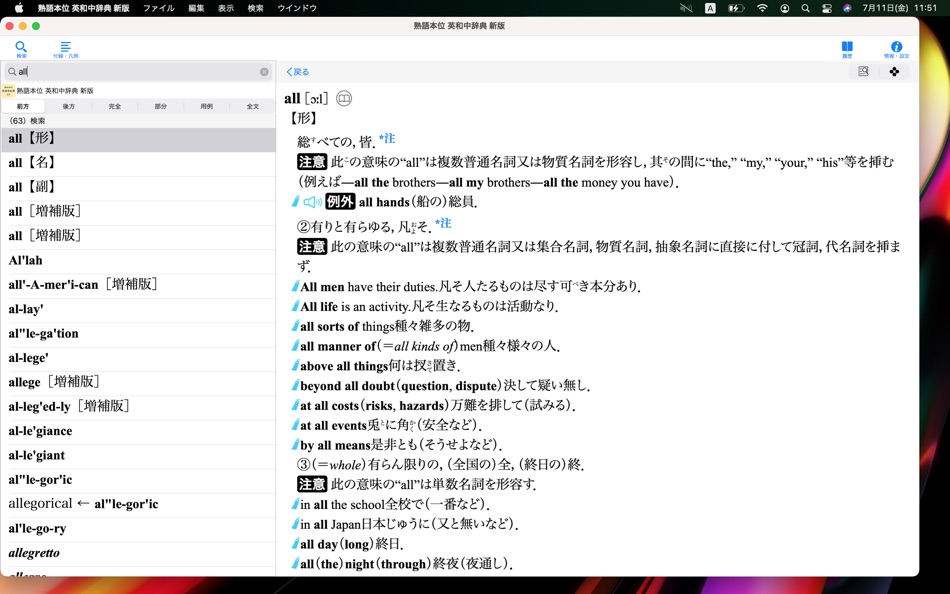
Task: Click the 熟語本位 英和中辞典 dictionary thumbnail icon
Action: click(x=8, y=91)
